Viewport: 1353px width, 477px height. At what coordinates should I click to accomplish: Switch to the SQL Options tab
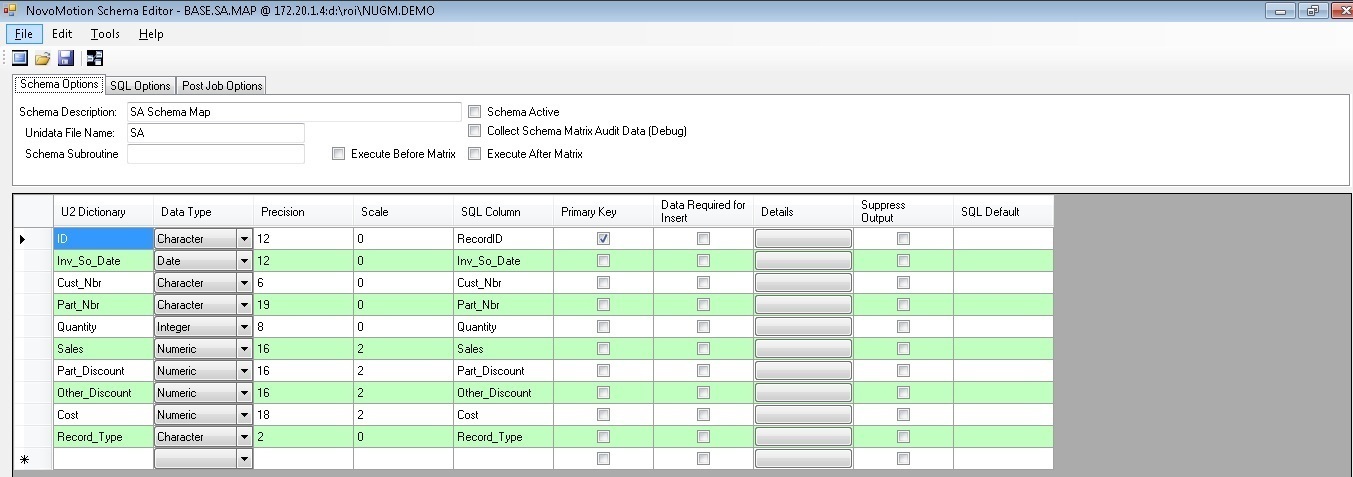pyautogui.click(x=140, y=86)
